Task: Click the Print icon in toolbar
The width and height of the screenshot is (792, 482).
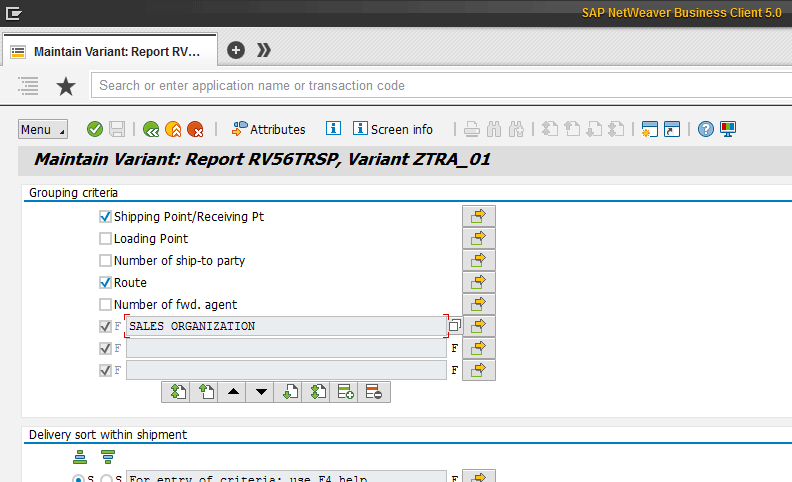Action: tap(472, 129)
